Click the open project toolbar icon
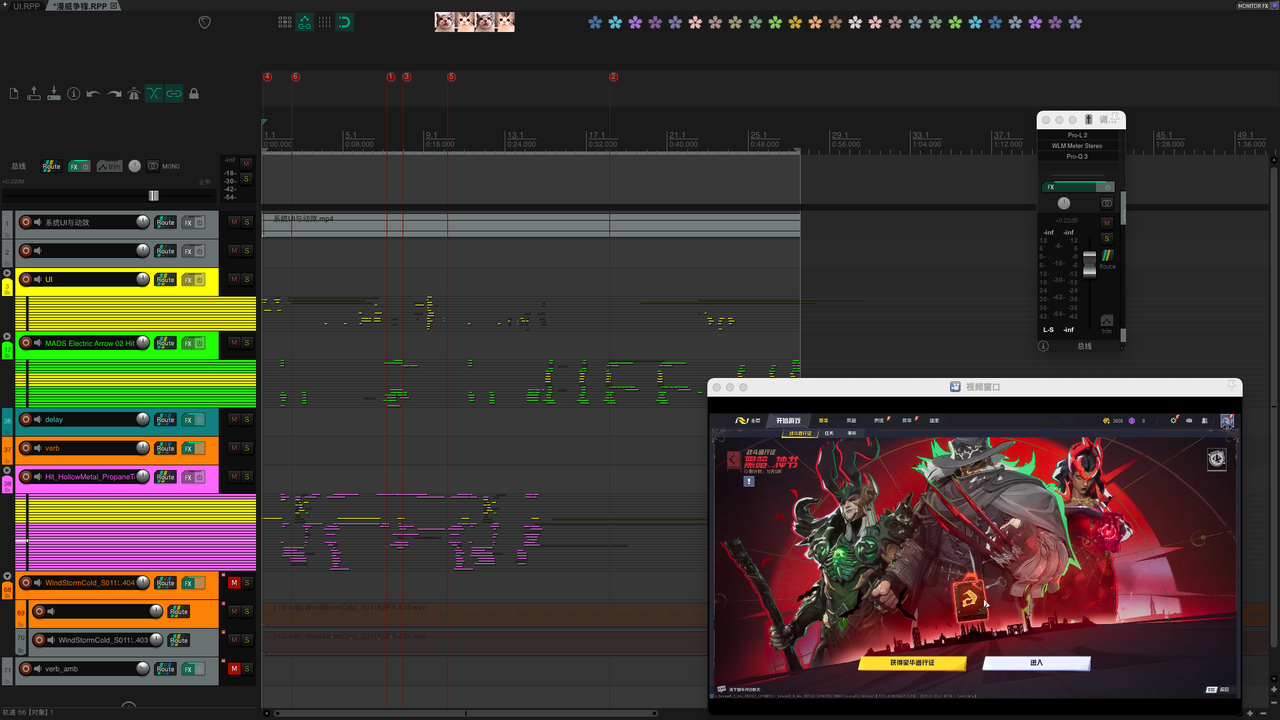The image size is (1280, 720). pos(34,93)
